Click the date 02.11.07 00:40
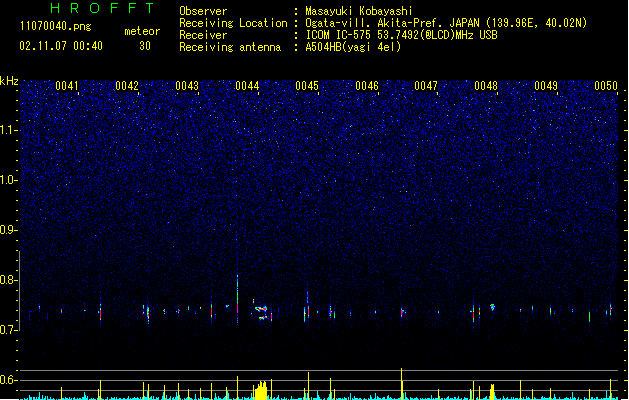Image resolution: width=629 pixels, height=400 pixels. coord(61,46)
